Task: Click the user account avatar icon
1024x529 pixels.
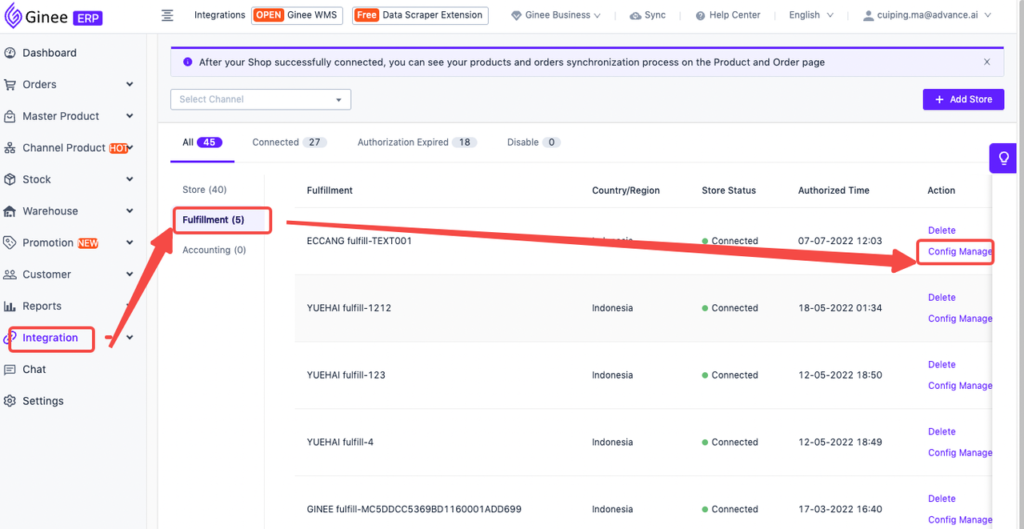Action: tap(869, 16)
